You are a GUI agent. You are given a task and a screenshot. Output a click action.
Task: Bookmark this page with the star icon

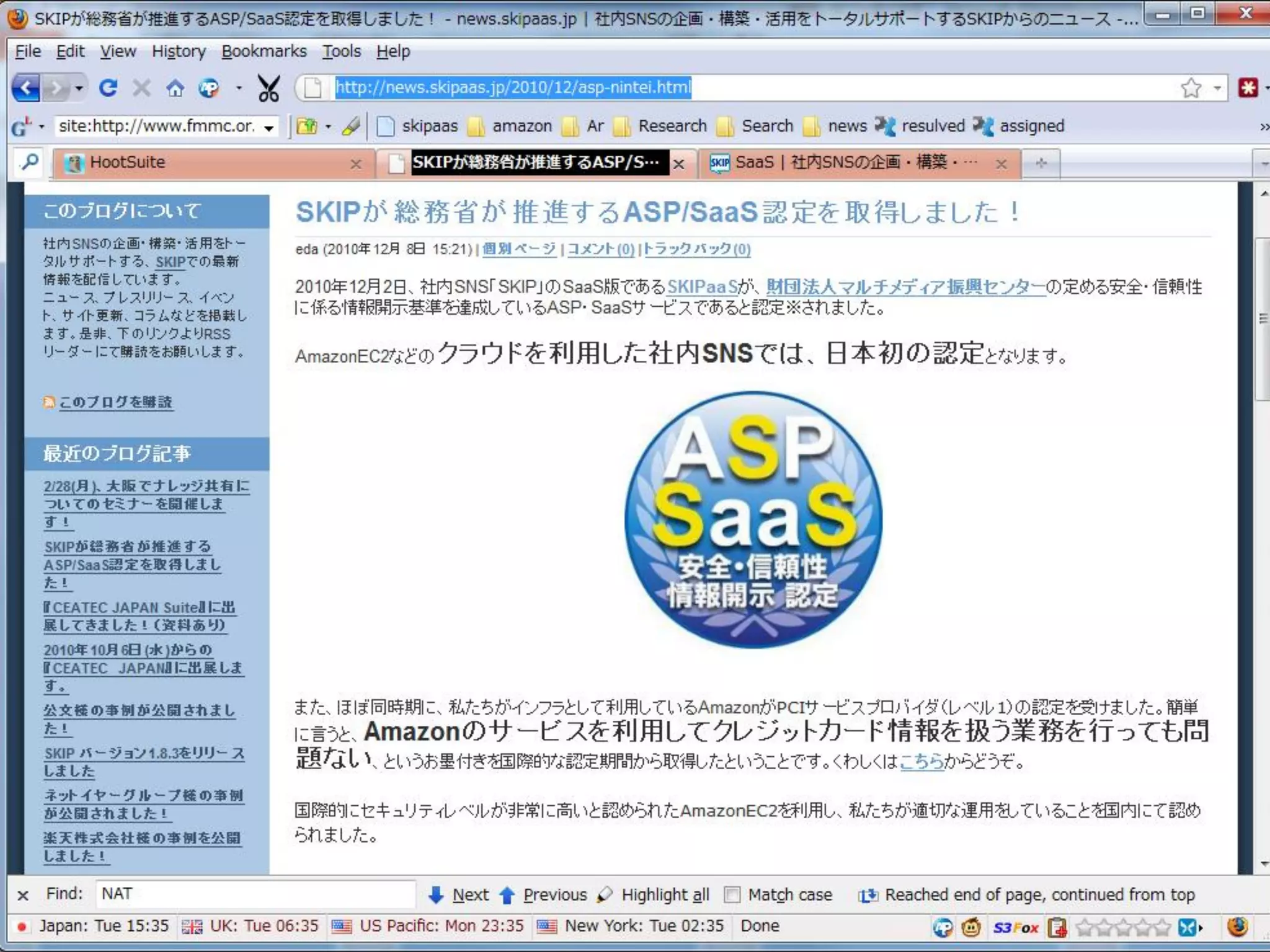[x=1191, y=88]
